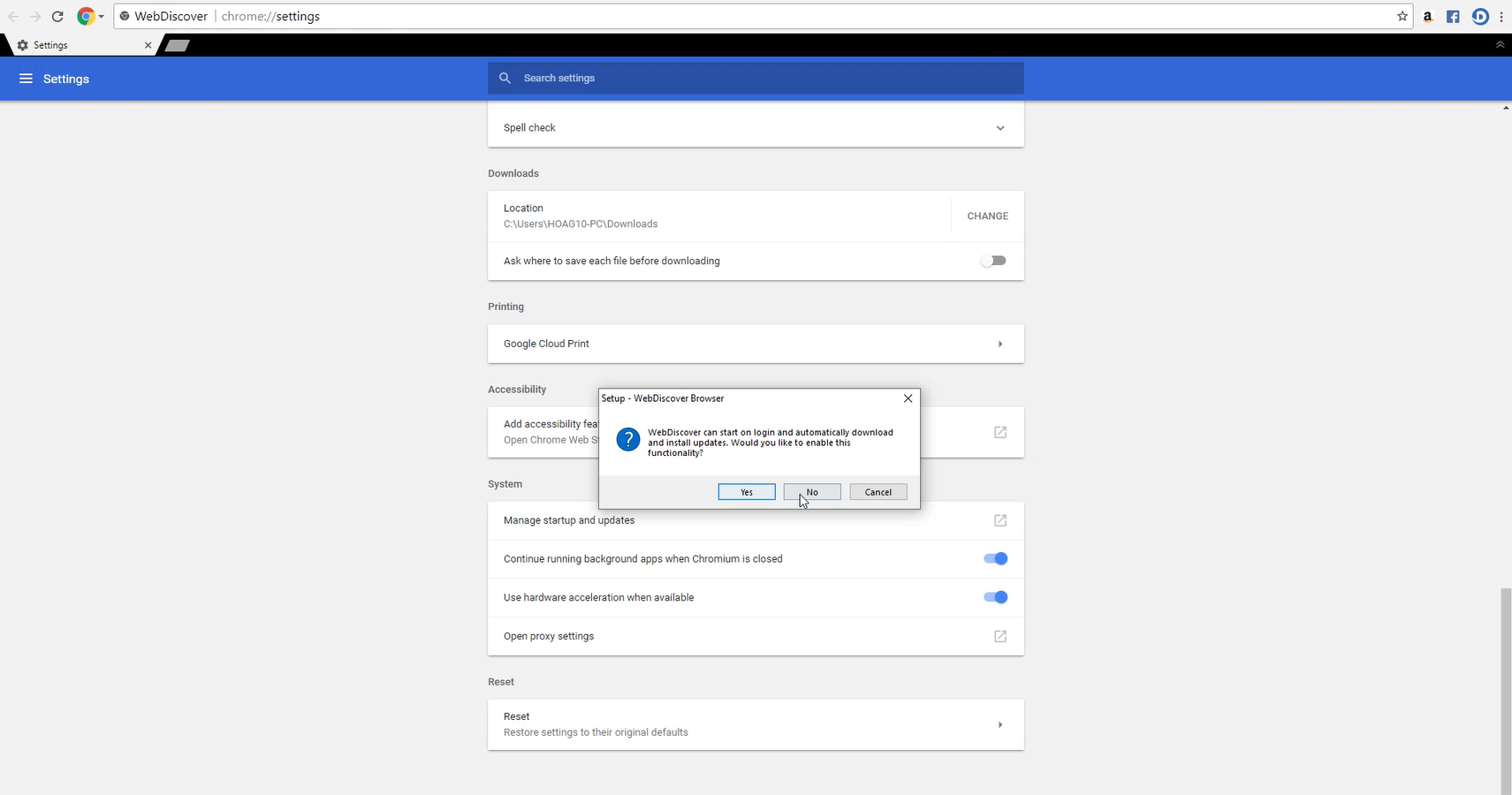Open proxy settings external link icon
This screenshot has height=795, width=1512.
tap(1000, 636)
